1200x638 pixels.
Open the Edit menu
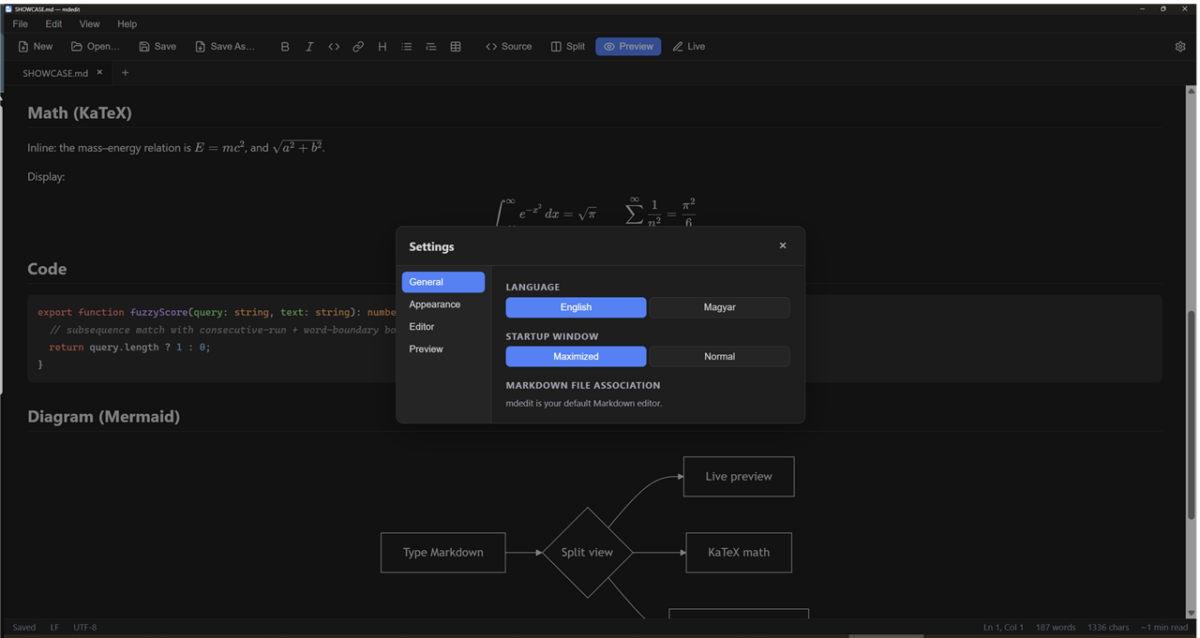[54, 24]
